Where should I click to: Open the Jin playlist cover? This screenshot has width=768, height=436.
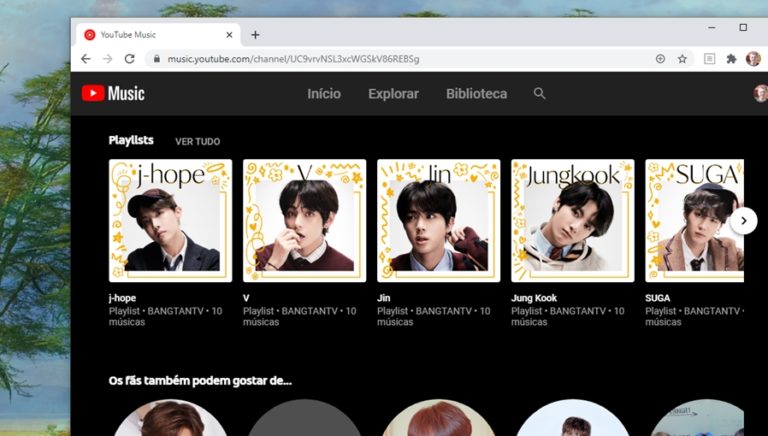click(438, 220)
